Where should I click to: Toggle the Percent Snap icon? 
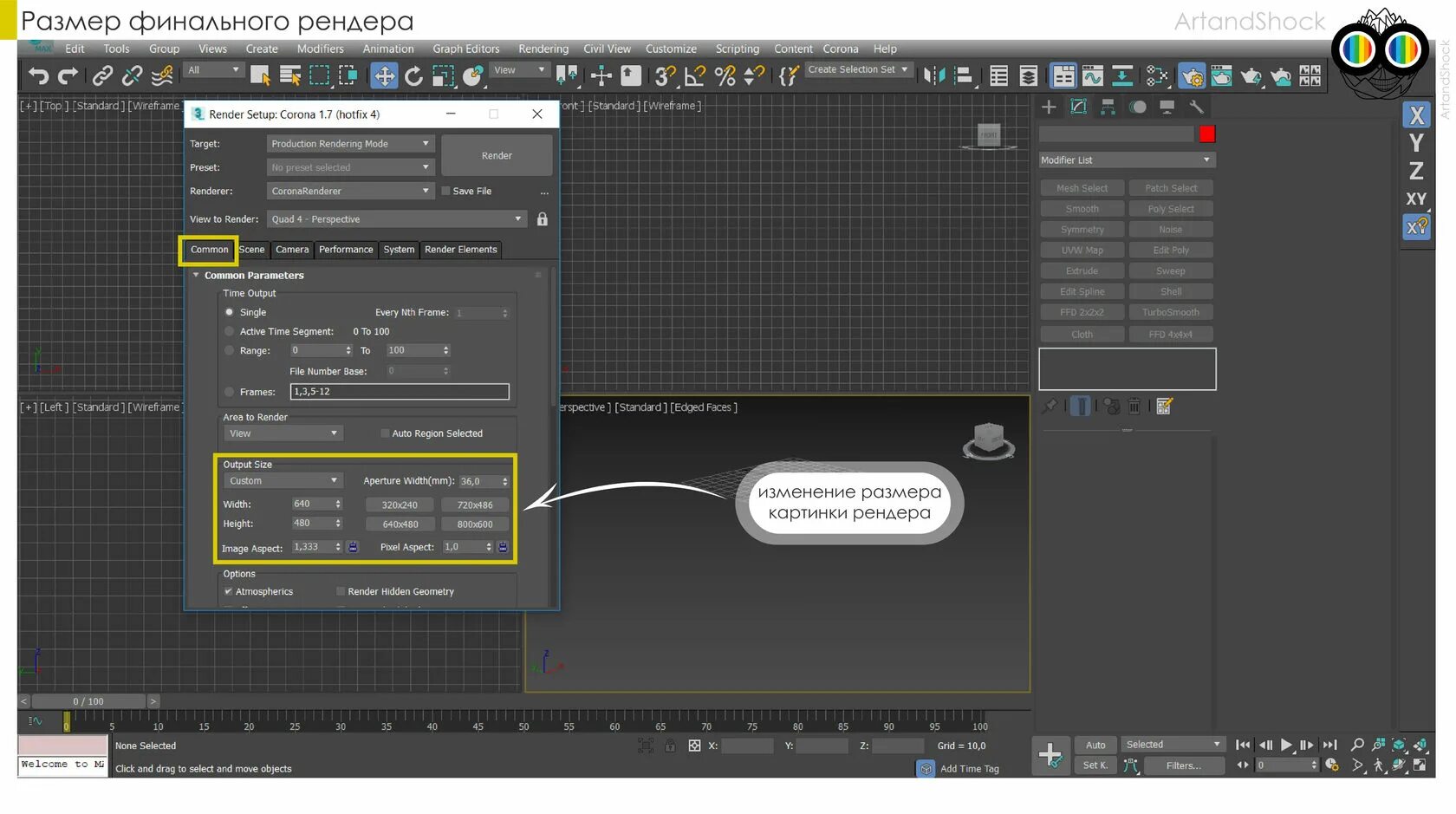(725, 76)
